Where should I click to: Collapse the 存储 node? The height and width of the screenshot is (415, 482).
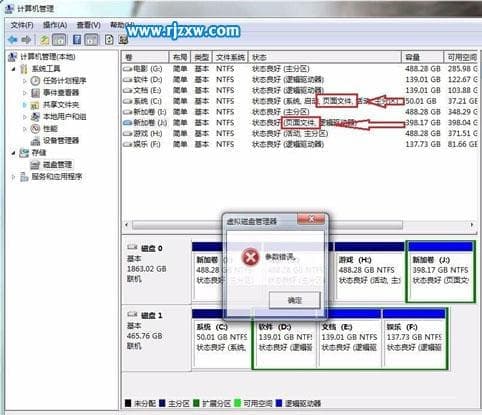click(x=13, y=153)
